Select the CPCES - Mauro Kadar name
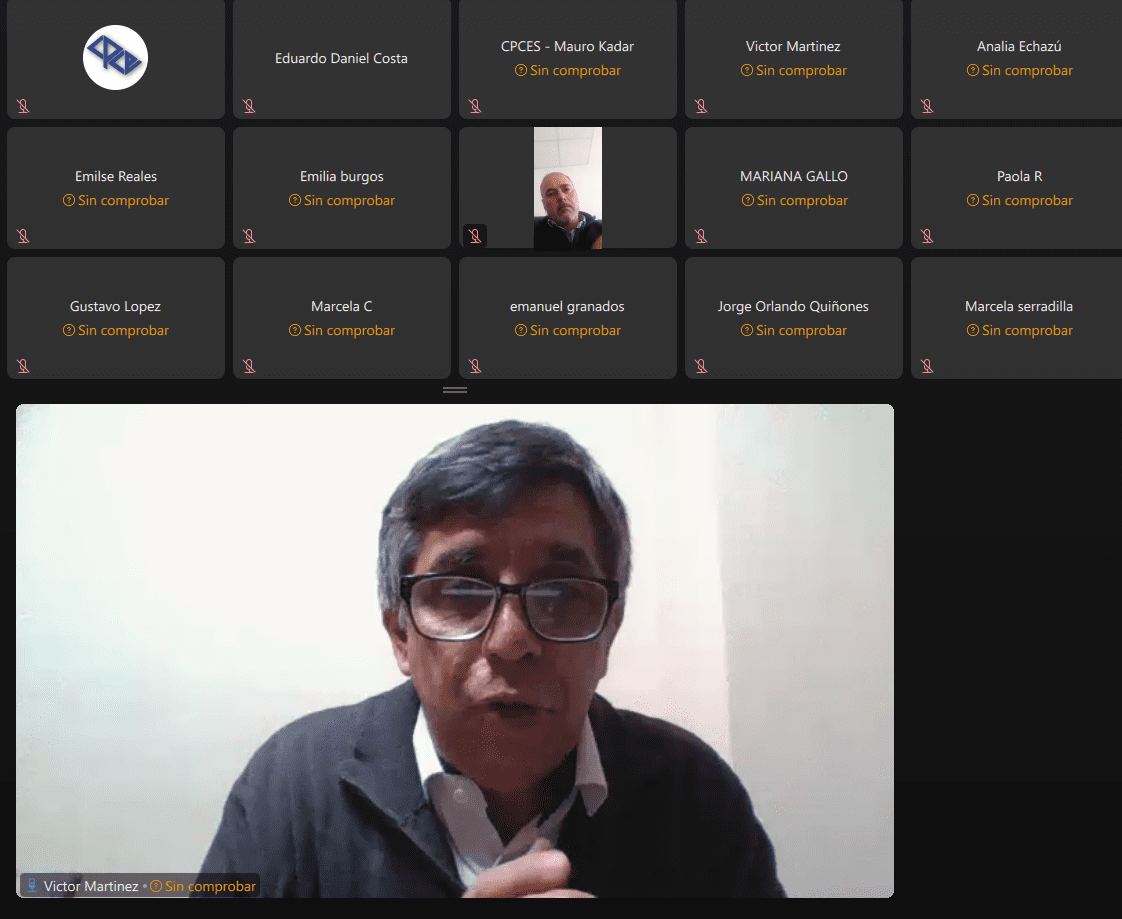 567,47
